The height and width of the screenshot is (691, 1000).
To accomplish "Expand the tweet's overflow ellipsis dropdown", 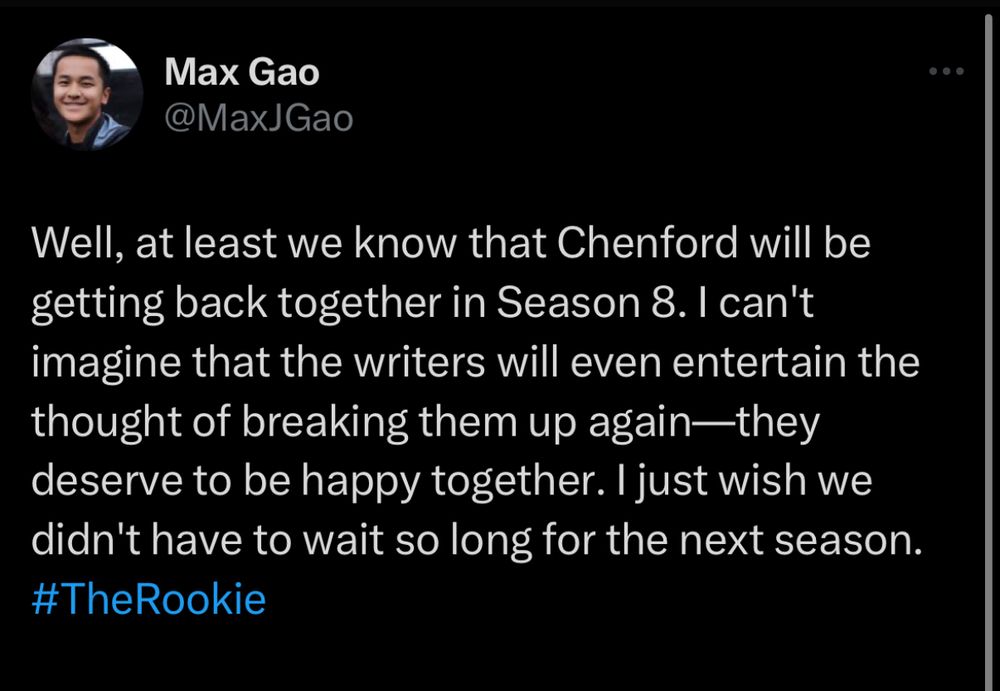I will pos(946,71).
